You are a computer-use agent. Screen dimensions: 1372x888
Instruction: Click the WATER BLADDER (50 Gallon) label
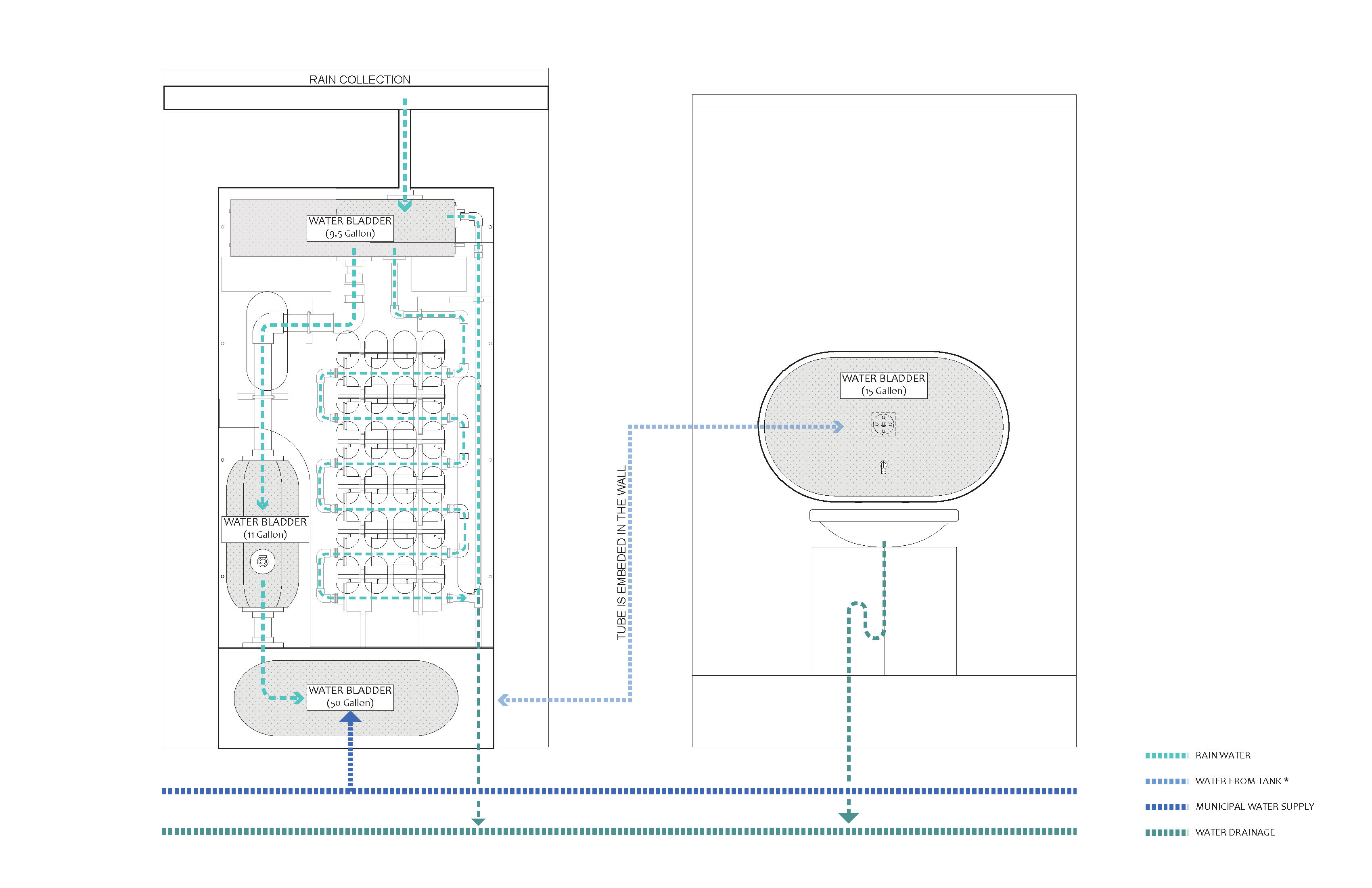click(x=350, y=697)
